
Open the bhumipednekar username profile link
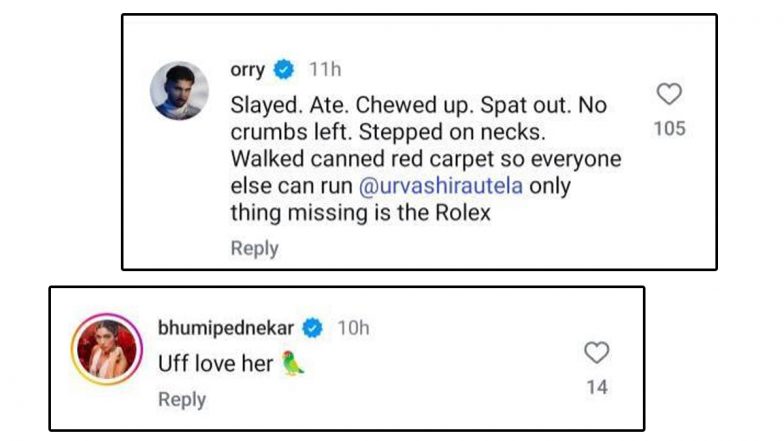point(227,327)
